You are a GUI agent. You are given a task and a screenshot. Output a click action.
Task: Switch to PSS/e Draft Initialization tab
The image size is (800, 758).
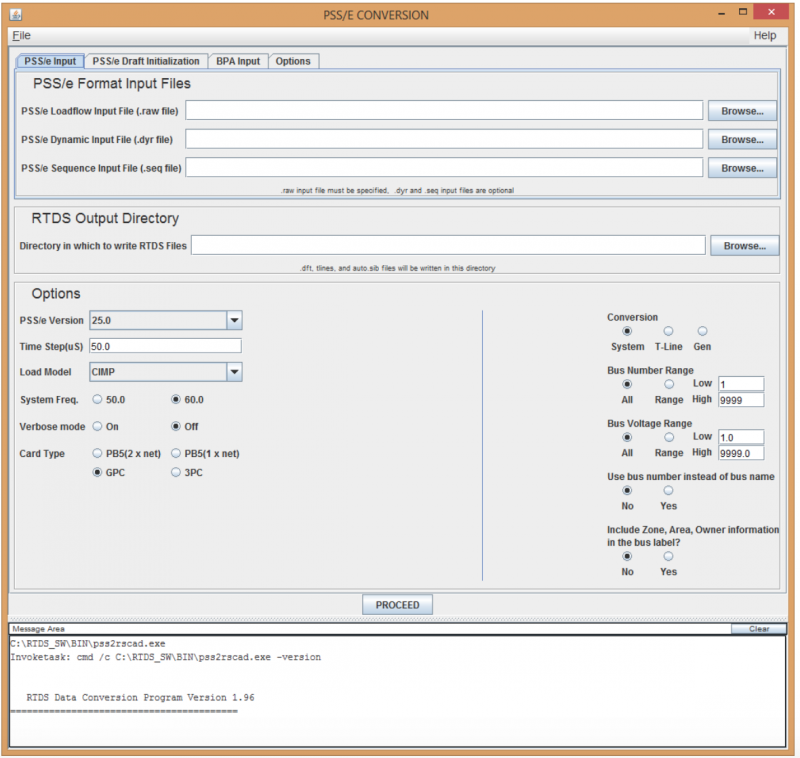pyautogui.click(x=146, y=61)
